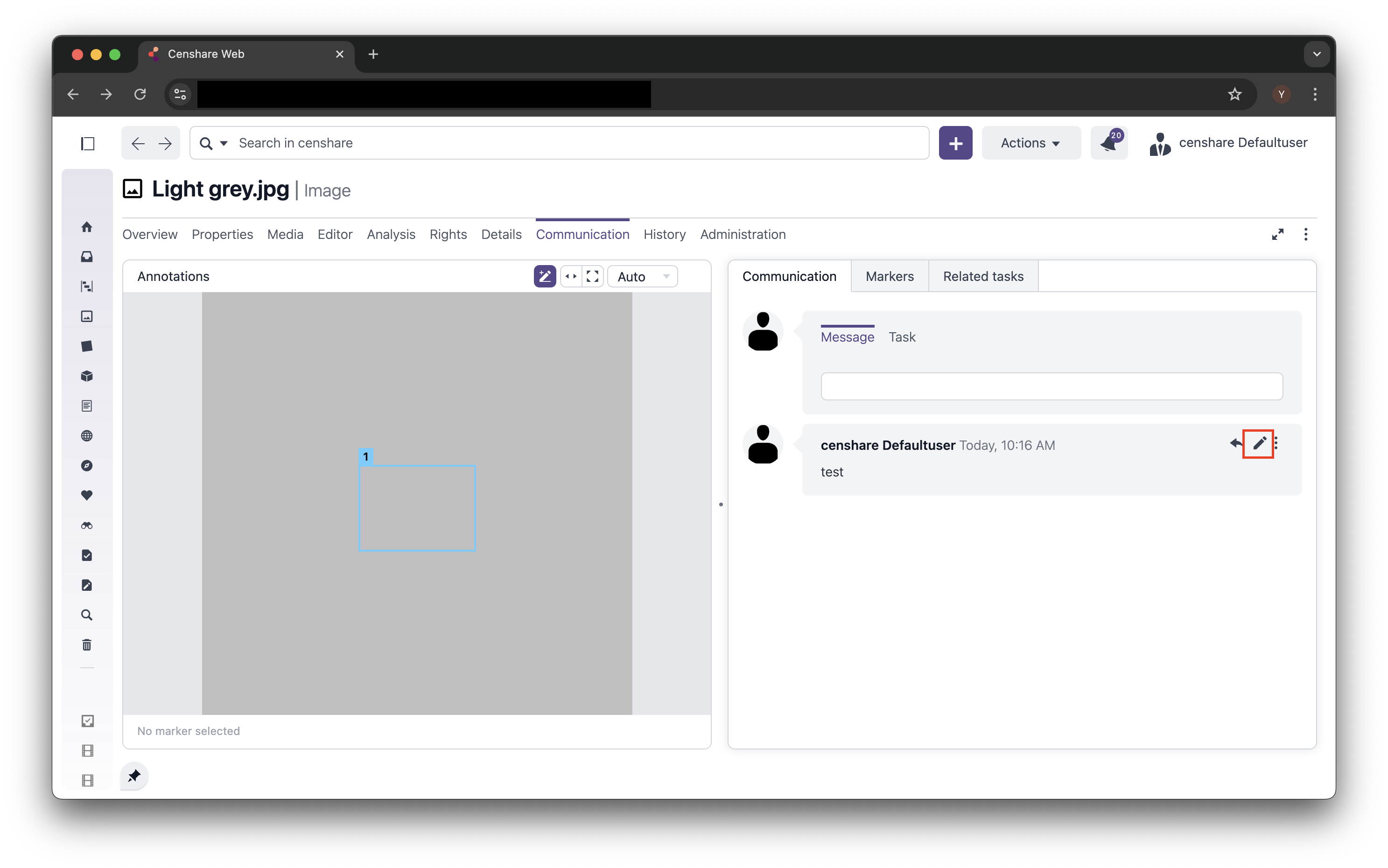The height and width of the screenshot is (868, 1388).
Task: Switch to the Properties tab
Action: click(222, 234)
